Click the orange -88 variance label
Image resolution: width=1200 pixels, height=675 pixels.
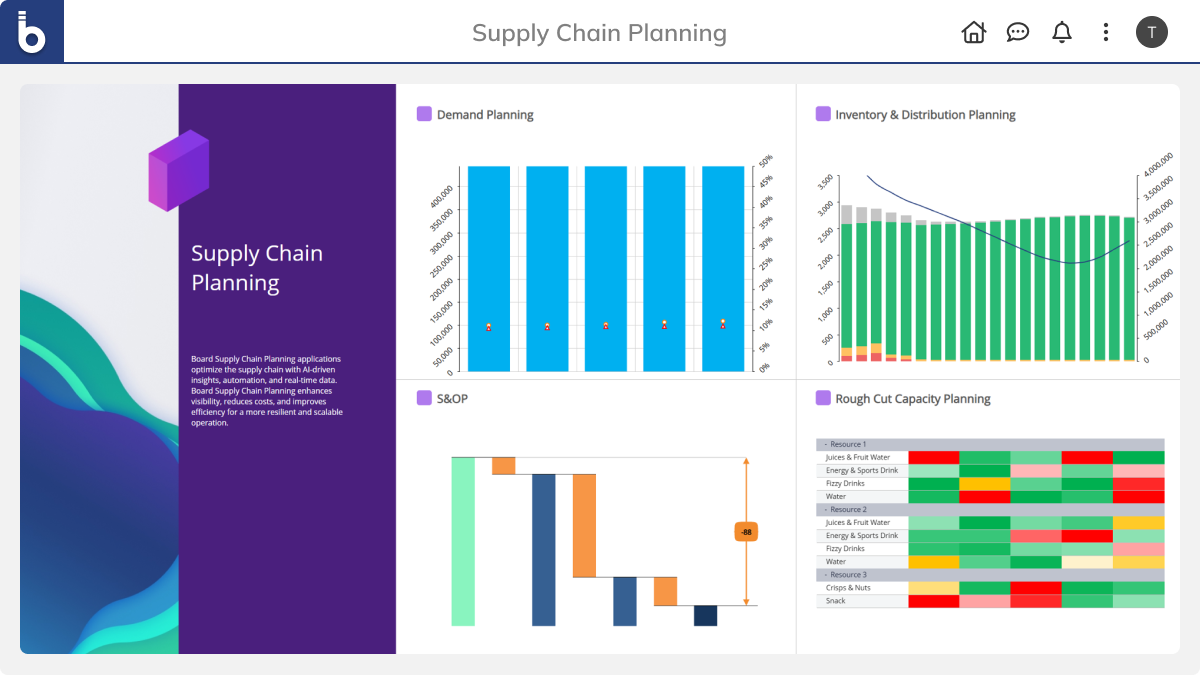tap(746, 532)
